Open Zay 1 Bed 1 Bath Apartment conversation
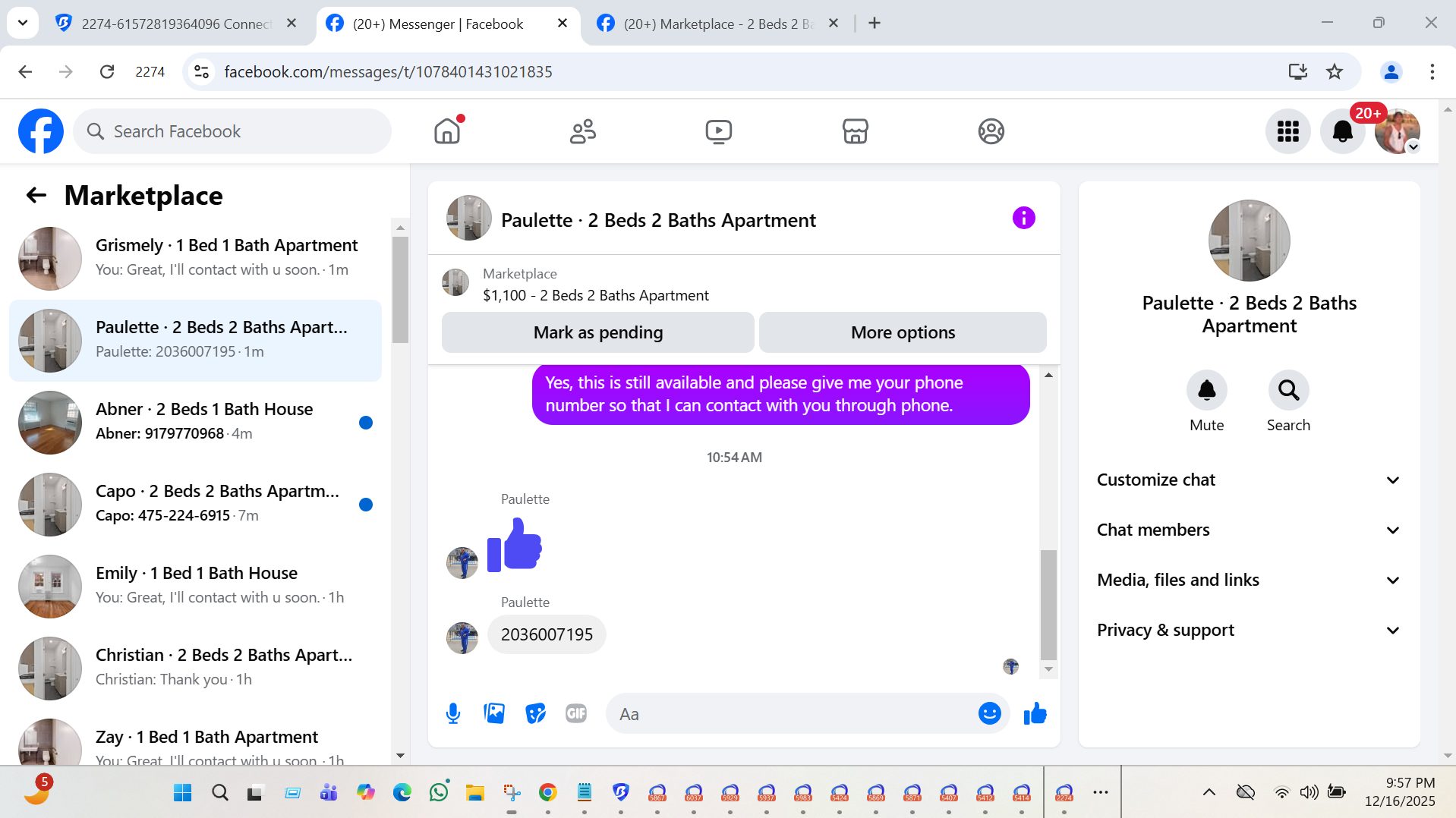Screen dimensions: 1456x818 point(196,740)
